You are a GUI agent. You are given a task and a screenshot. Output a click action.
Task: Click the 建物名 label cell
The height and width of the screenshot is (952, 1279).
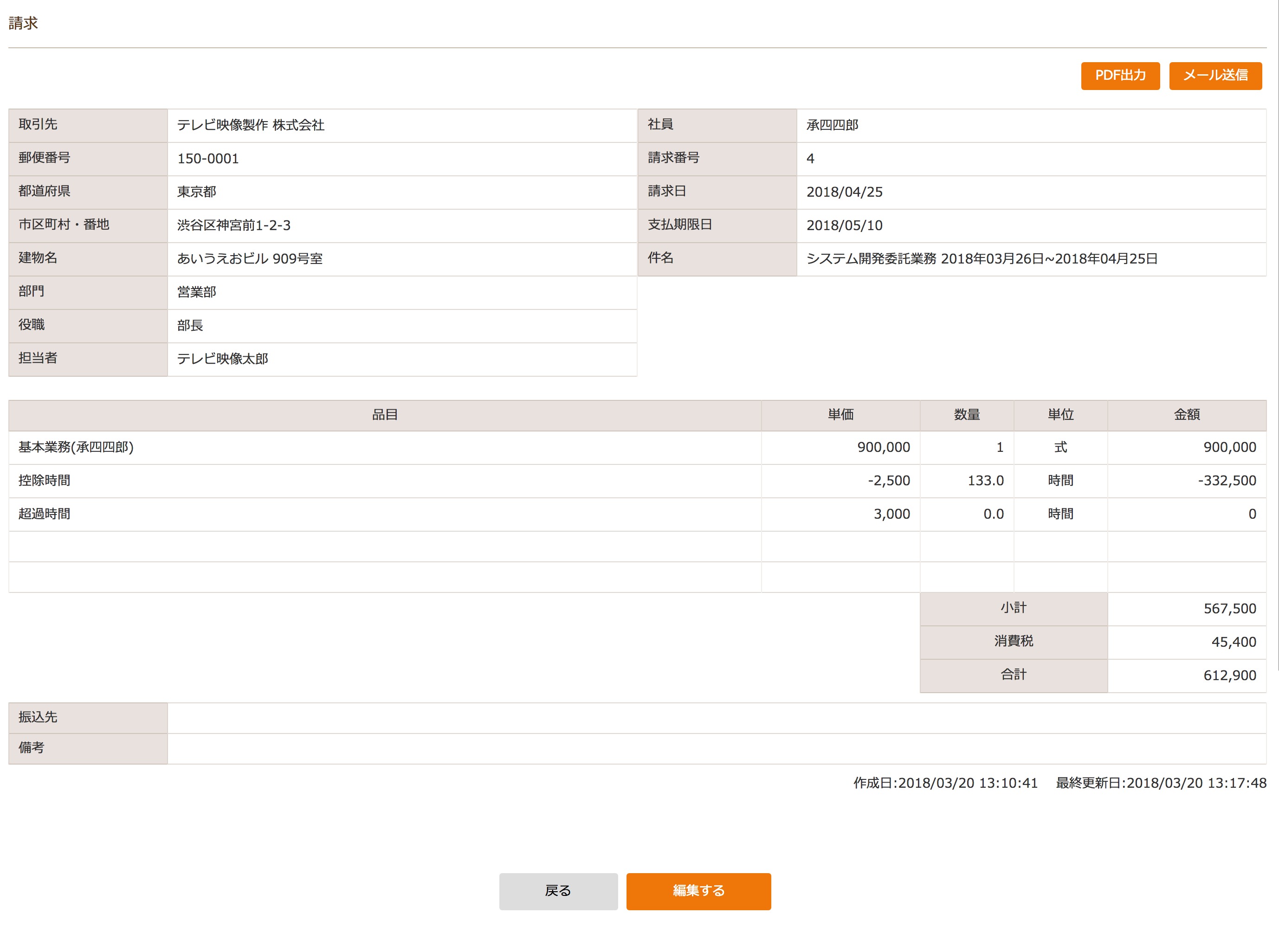(88, 259)
